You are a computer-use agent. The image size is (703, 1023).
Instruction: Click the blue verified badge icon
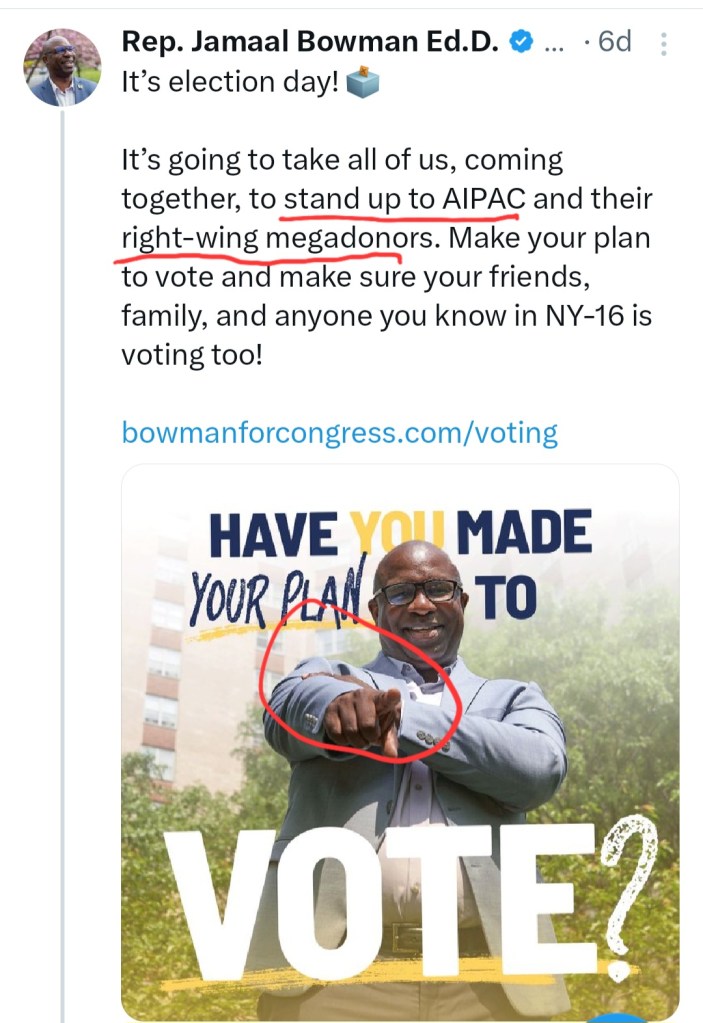coord(521,42)
